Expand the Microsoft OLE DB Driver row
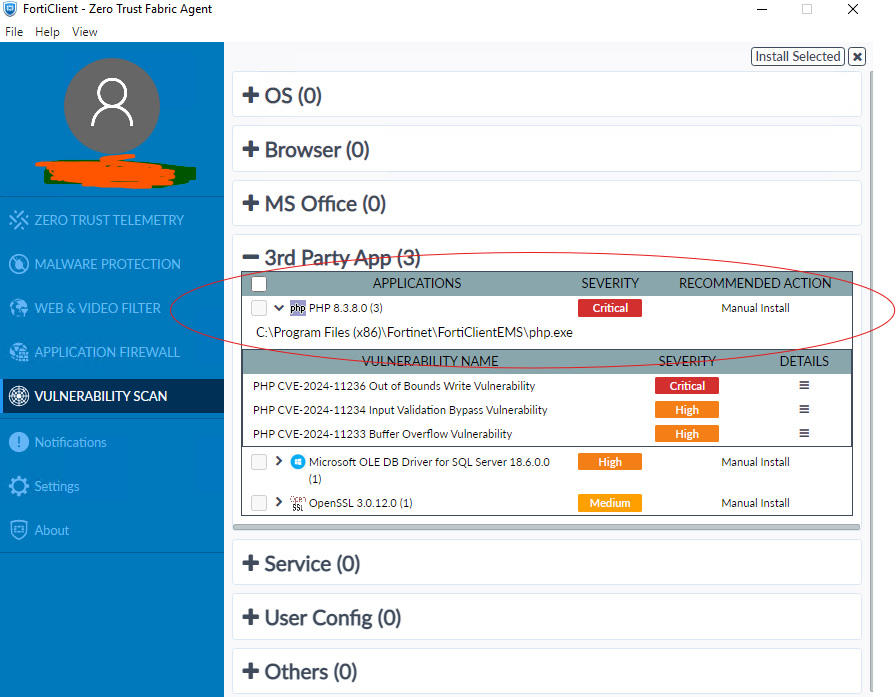Screen dimensions: 896x697 (279, 461)
